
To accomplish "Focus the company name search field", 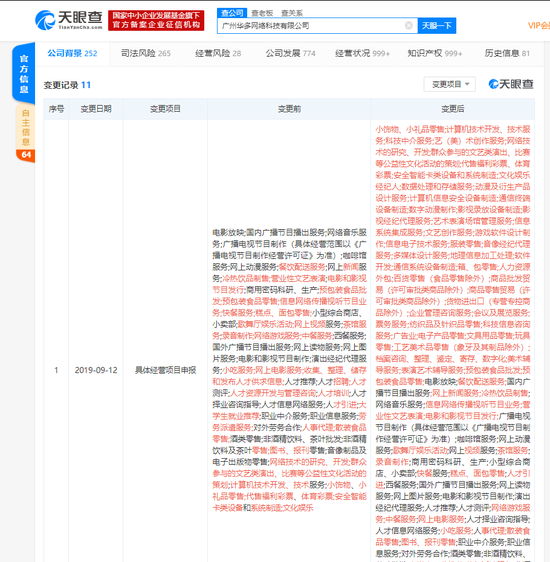I will coord(312,26).
